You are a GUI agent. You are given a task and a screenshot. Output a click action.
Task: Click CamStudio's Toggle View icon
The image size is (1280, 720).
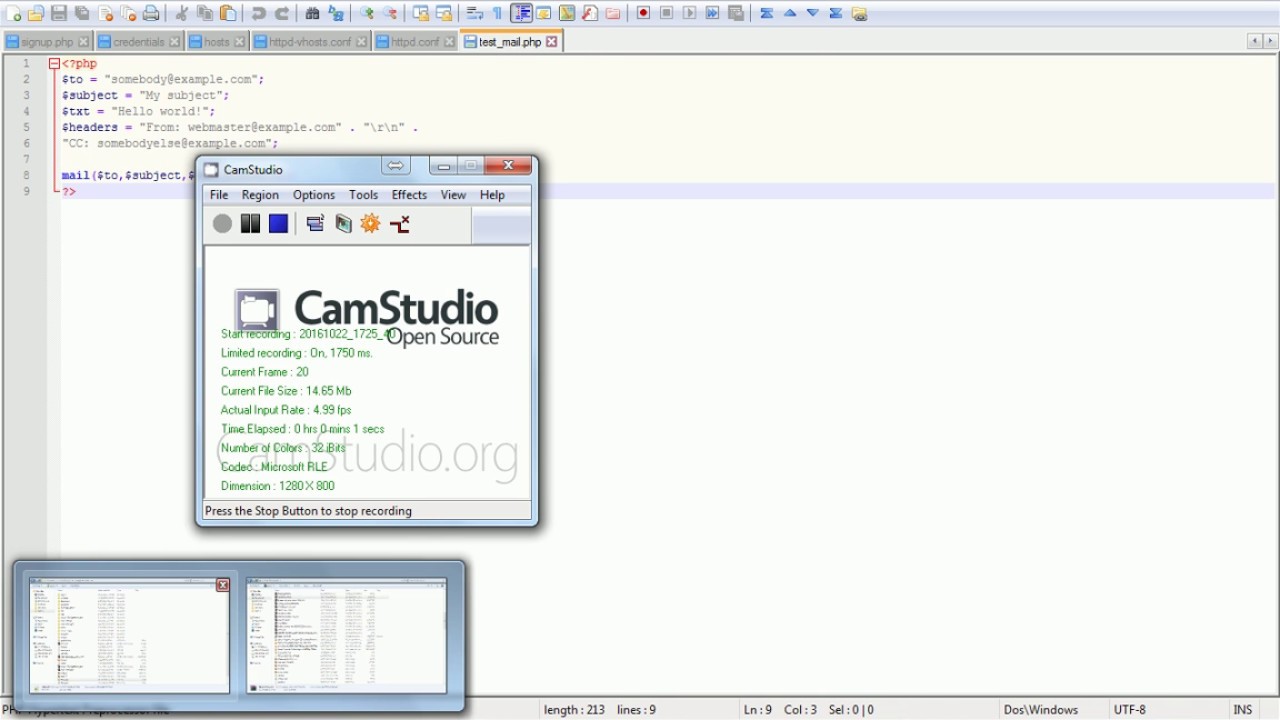pyautogui.click(x=315, y=224)
